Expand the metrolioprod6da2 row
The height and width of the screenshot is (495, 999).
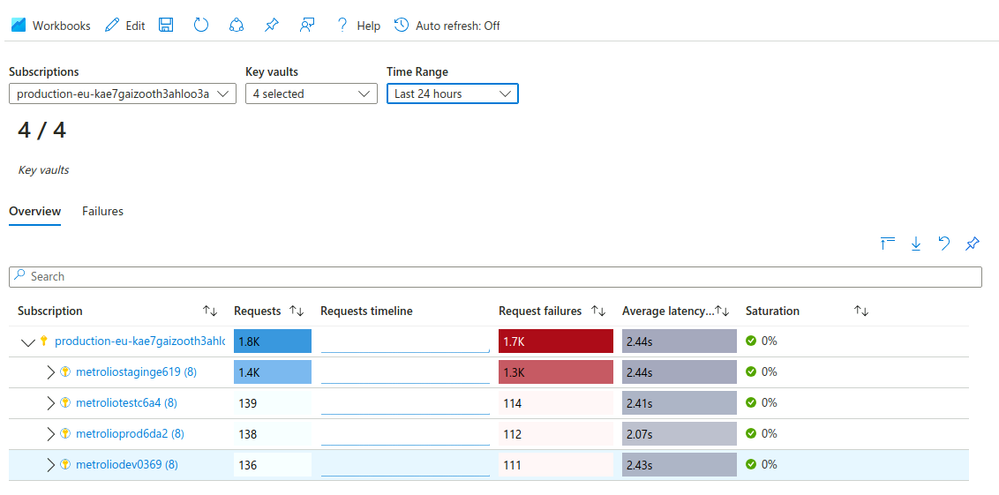51,434
